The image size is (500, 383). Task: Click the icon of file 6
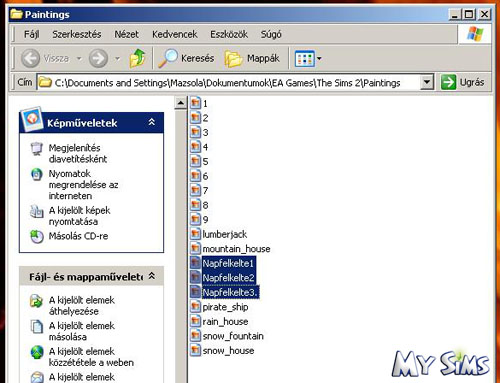(196, 176)
